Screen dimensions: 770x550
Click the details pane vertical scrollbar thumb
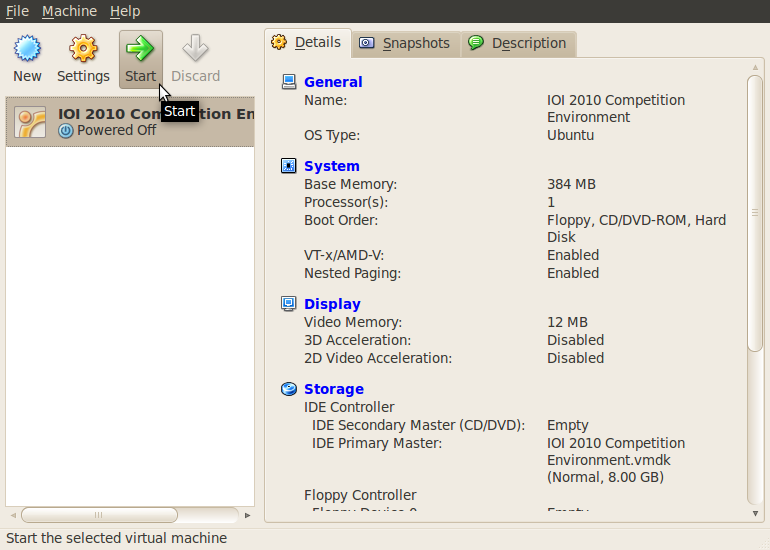(755, 213)
